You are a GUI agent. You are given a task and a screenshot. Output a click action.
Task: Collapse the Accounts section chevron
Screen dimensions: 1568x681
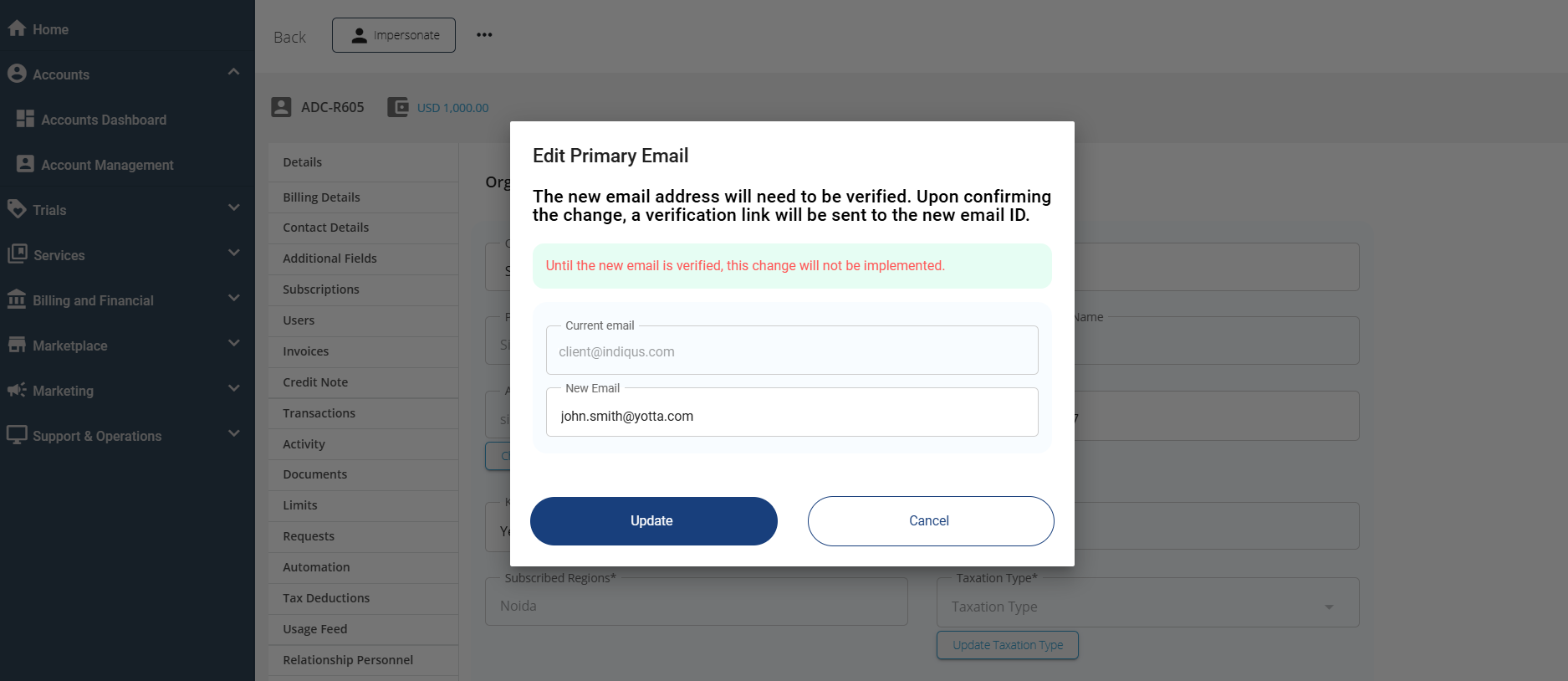pyautogui.click(x=233, y=71)
